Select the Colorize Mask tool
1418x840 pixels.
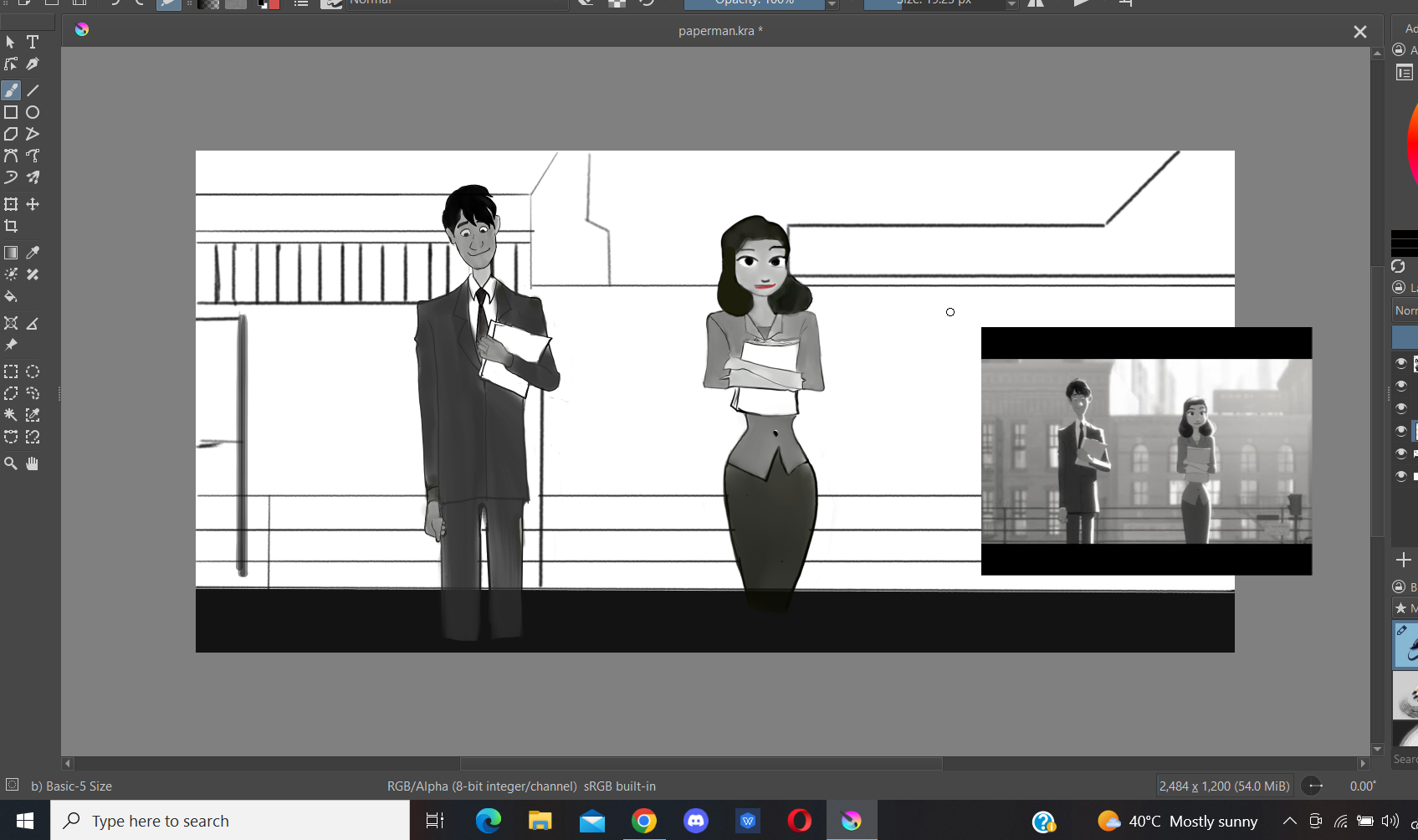pos(11,274)
